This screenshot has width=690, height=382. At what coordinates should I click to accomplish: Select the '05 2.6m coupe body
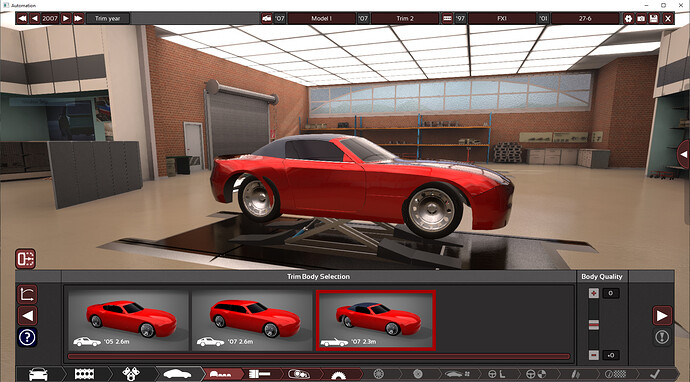pyautogui.click(x=128, y=320)
